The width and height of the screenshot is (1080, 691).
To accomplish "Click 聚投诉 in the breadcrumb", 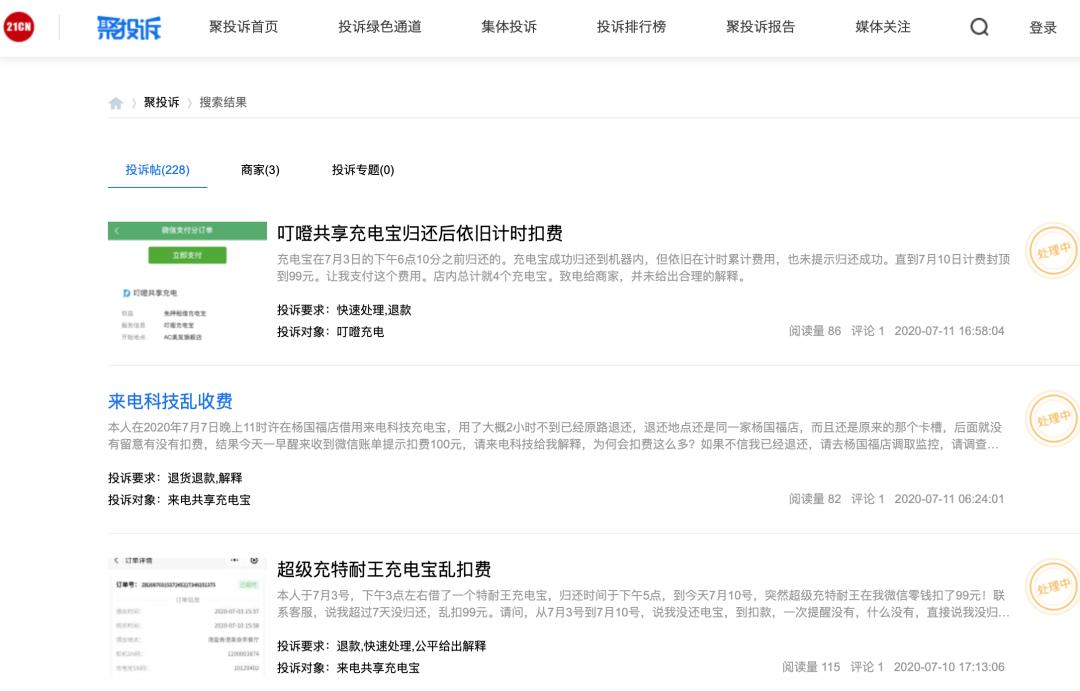I will tap(161, 103).
